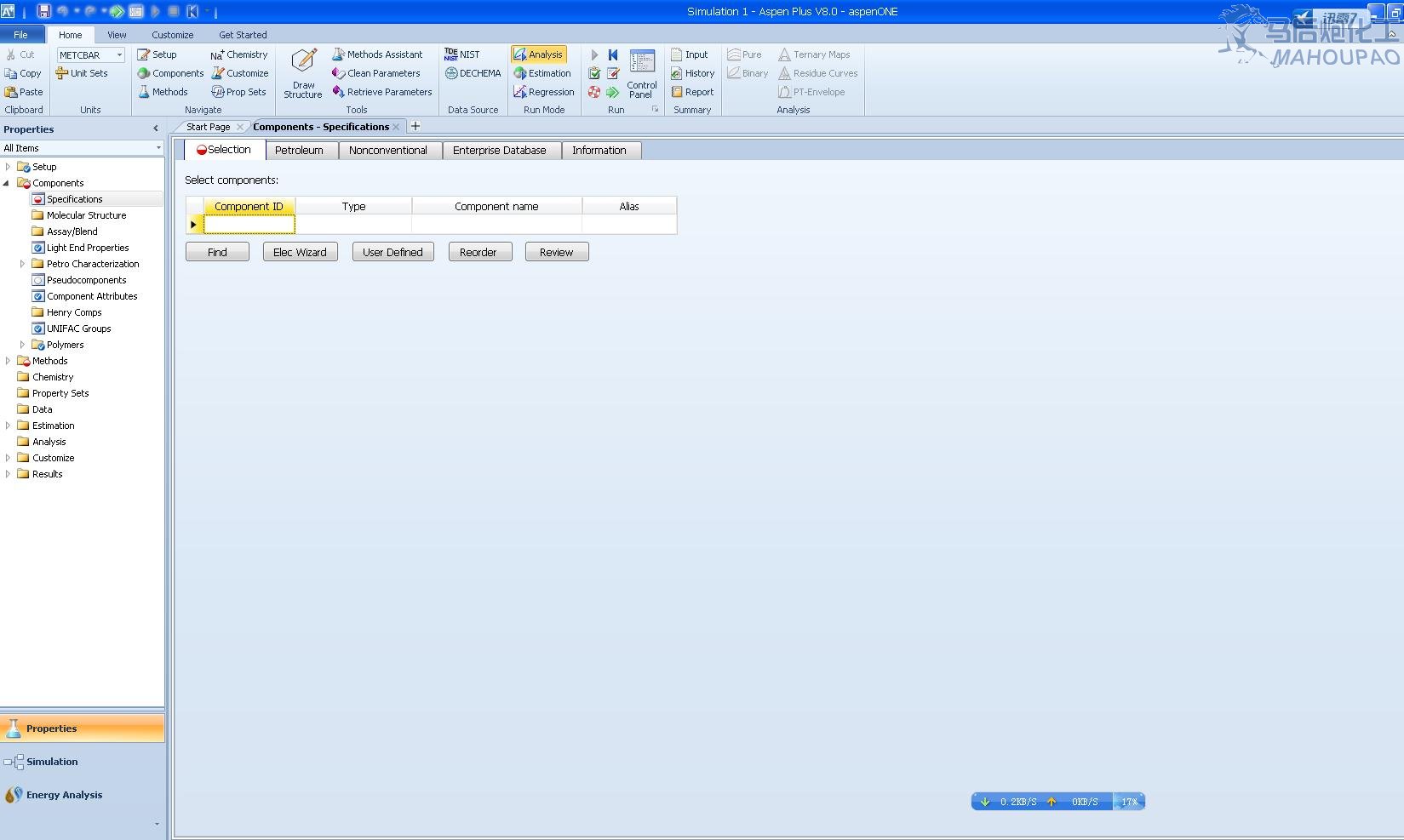Viewport: 1404px width, 840px height.
Task: Select Light End Properties in the tree
Action: 88,248
